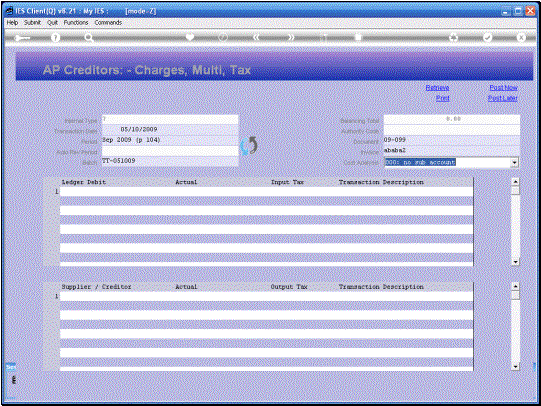This screenshot has height=406, width=541.
Task: Click the round X cancel toolbar icon
Action: click(521, 37)
